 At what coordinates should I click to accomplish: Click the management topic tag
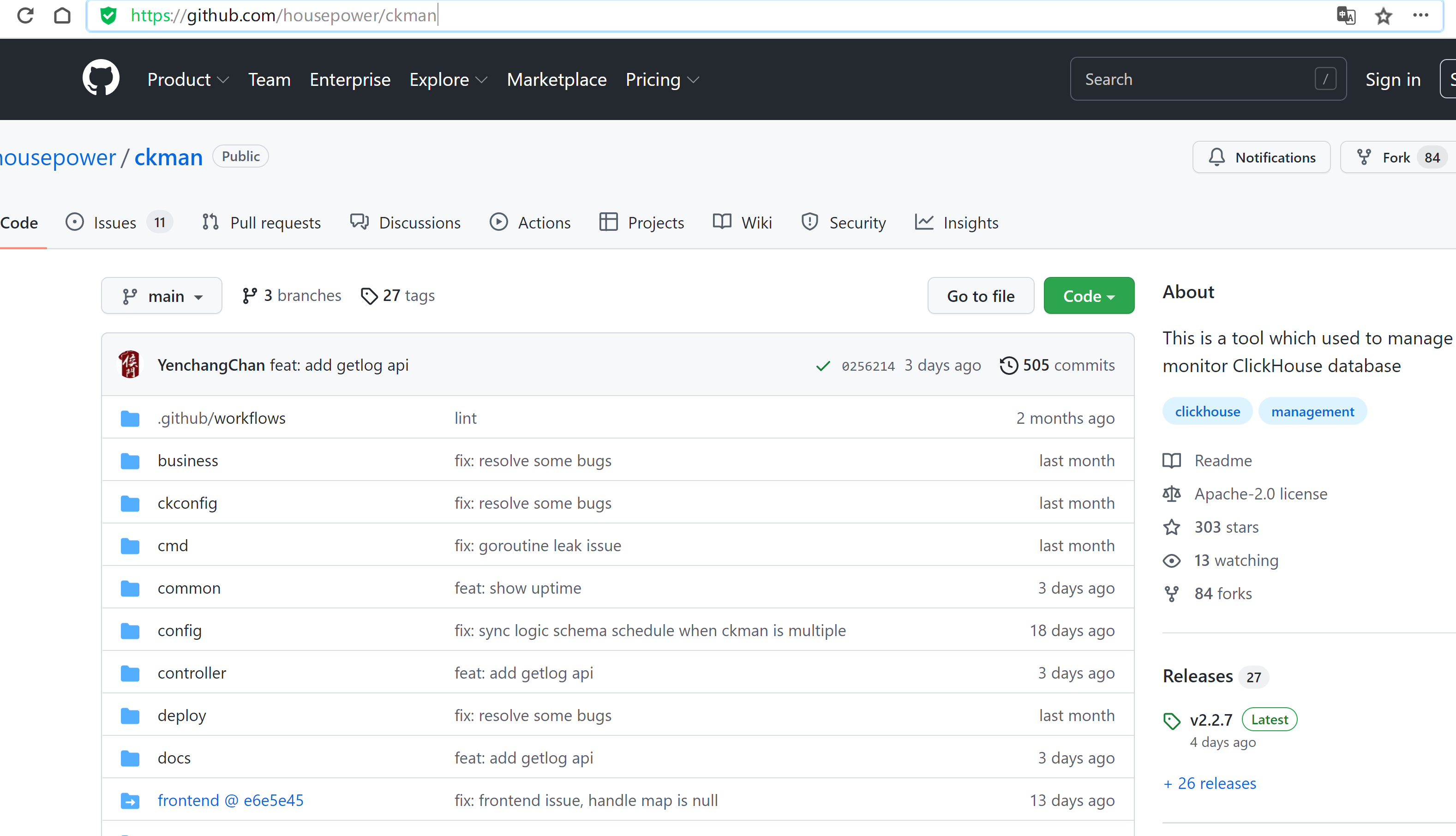[x=1312, y=412]
